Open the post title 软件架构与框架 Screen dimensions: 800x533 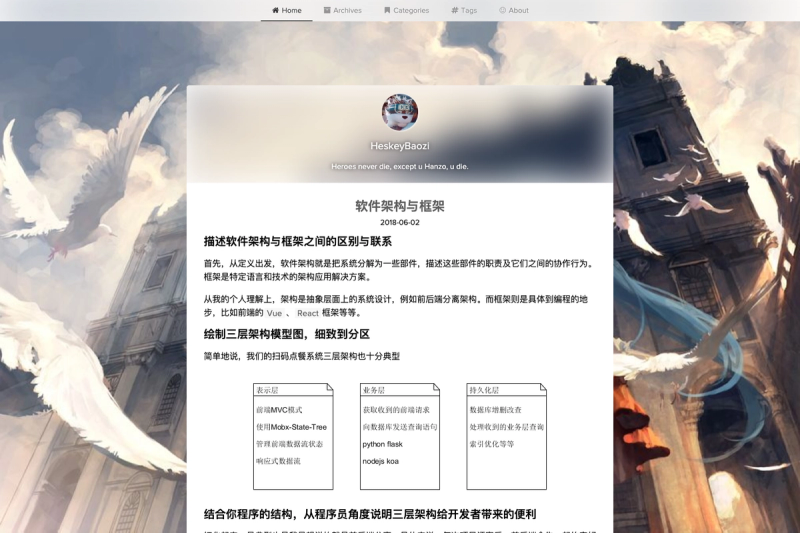[x=400, y=206]
